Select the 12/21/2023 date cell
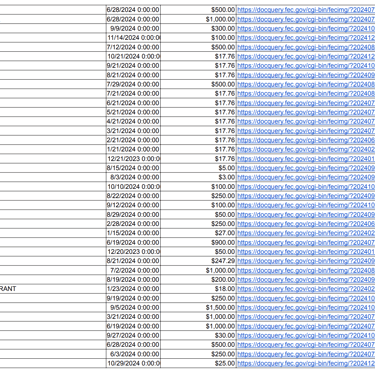 [x=133, y=159]
